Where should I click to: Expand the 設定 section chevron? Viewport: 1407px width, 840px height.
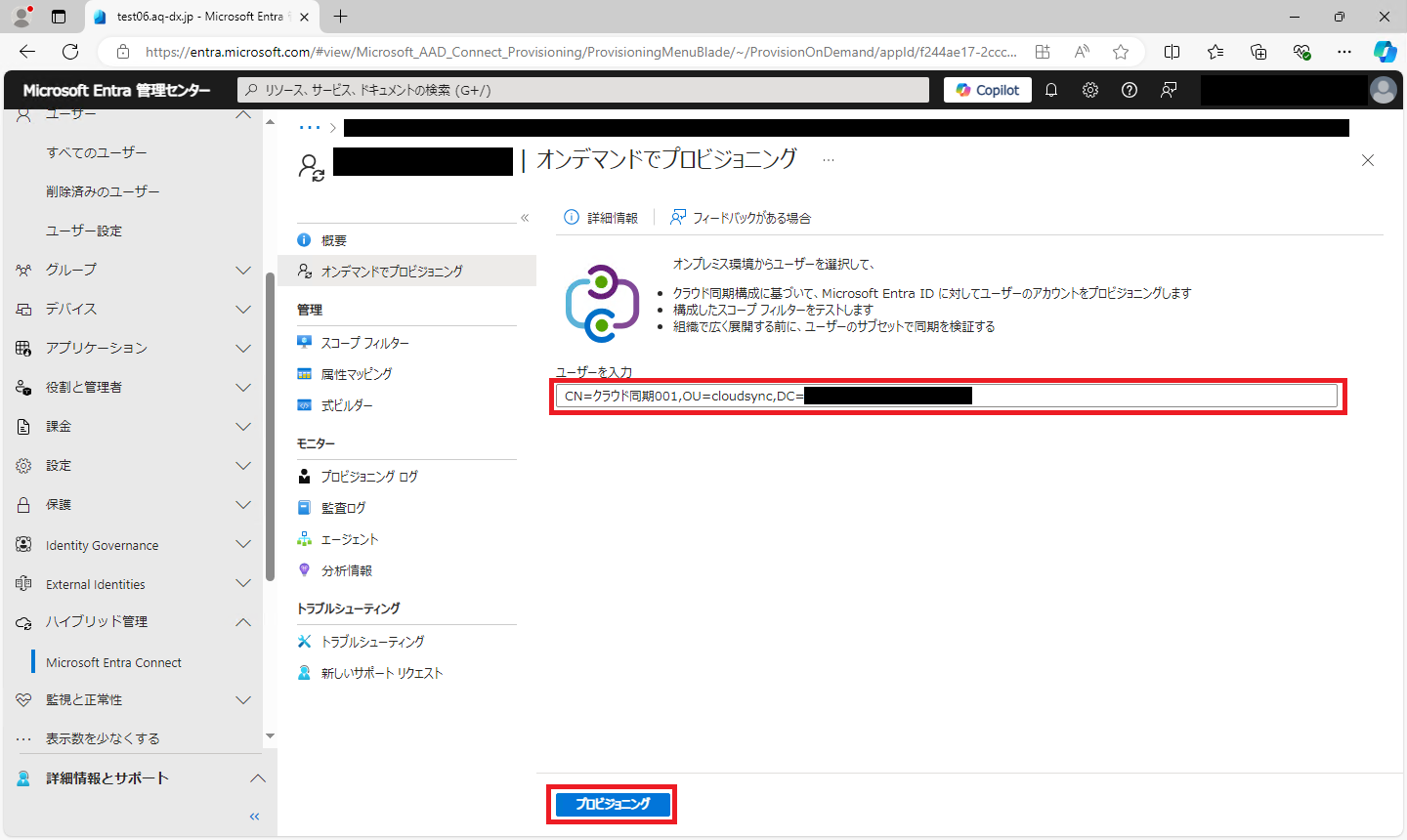coord(243,465)
